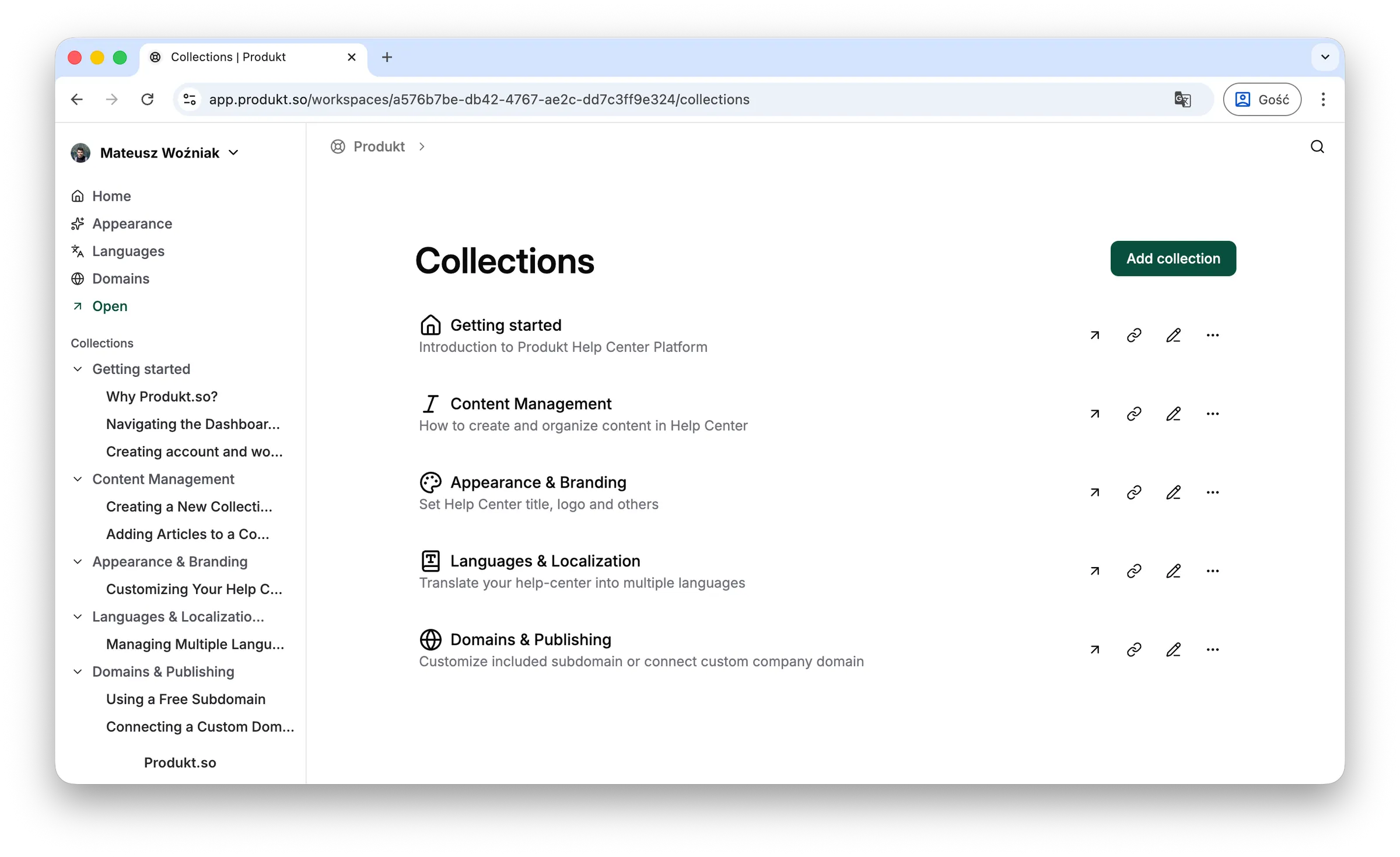
Task: Click the Produkt breadcrumb at the top
Action: tap(379, 146)
